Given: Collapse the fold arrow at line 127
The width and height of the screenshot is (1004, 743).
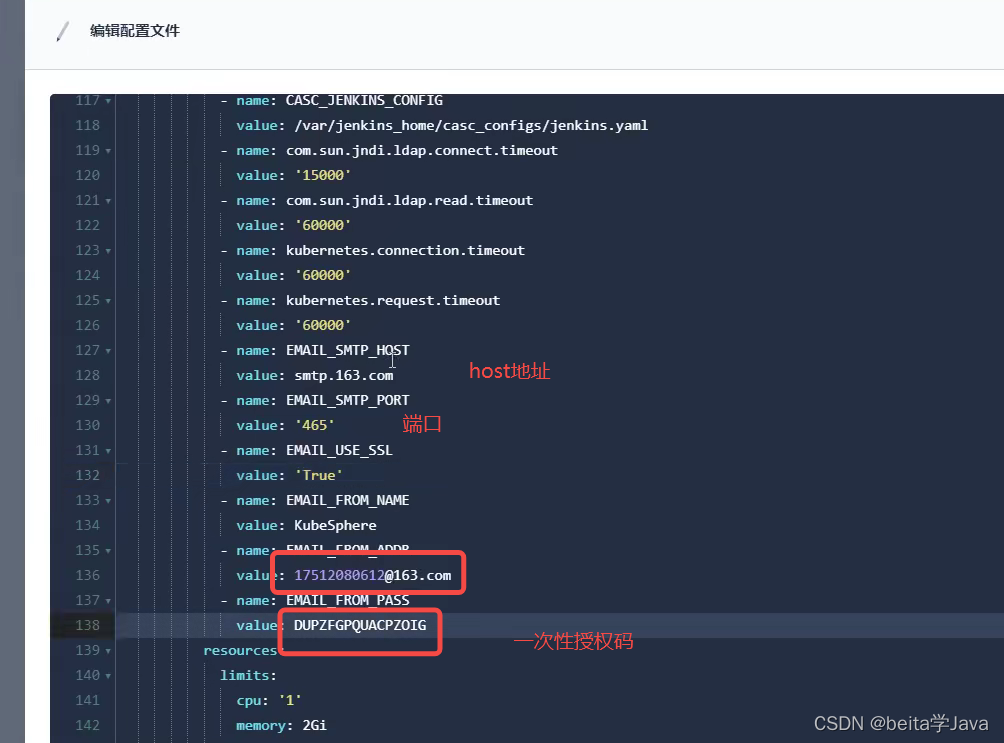Looking at the screenshot, I should click(108, 351).
